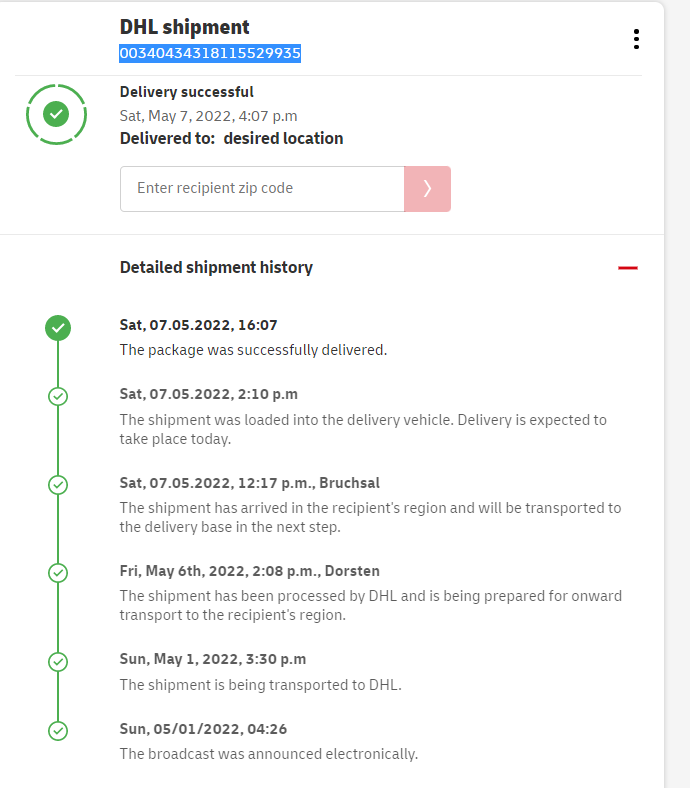Click the highlighted DHL tracking number
690x788 pixels.
coord(210,53)
